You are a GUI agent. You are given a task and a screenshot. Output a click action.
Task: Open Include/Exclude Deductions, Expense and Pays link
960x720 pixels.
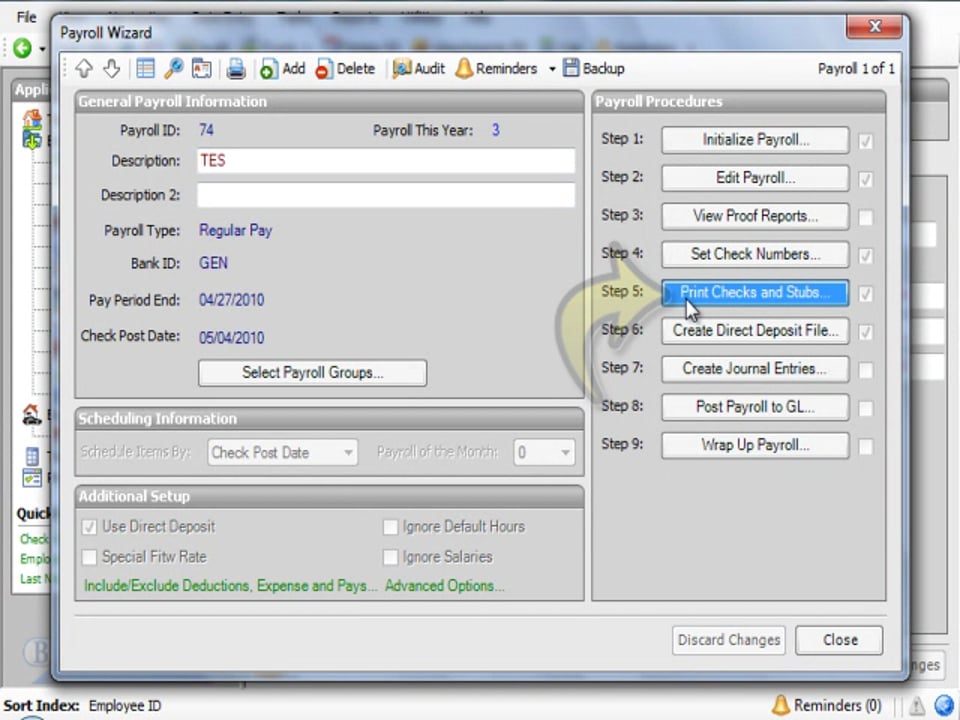230,586
